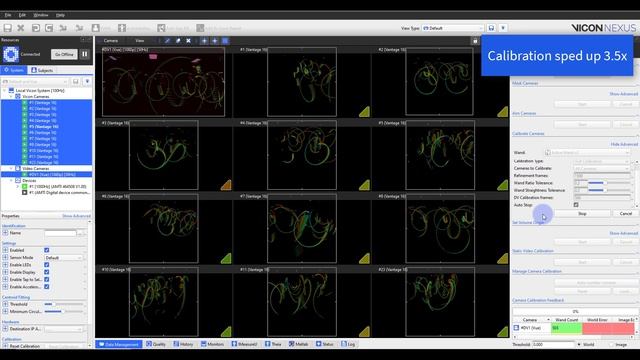The width and height of the screenshot is (640, 360).
Task: Click the Local Vicon System computer icon
Action: 11,91
